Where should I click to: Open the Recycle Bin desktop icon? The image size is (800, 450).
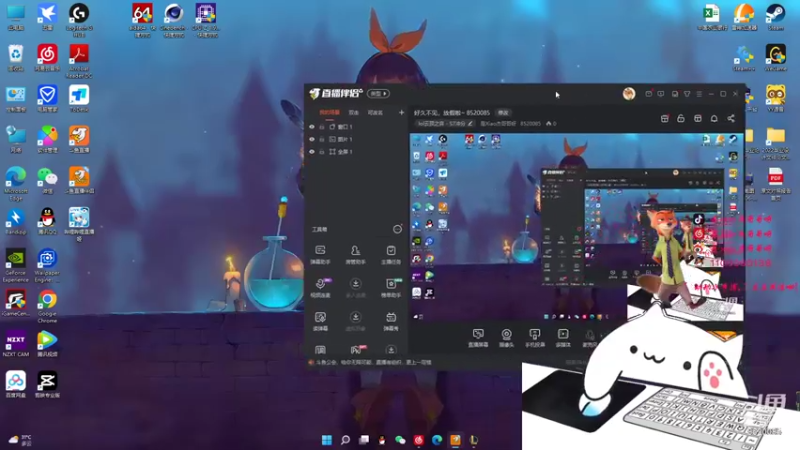[16, 58]
